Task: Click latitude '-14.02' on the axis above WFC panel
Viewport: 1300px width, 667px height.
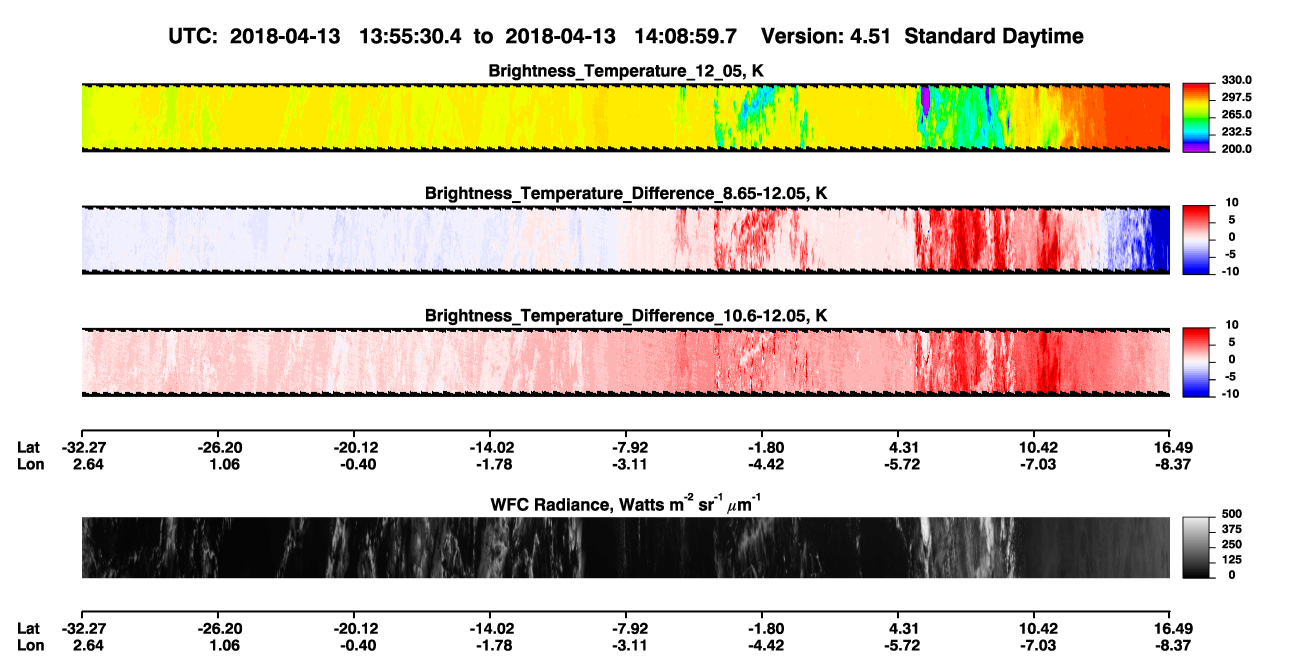Action: [491, 447]
